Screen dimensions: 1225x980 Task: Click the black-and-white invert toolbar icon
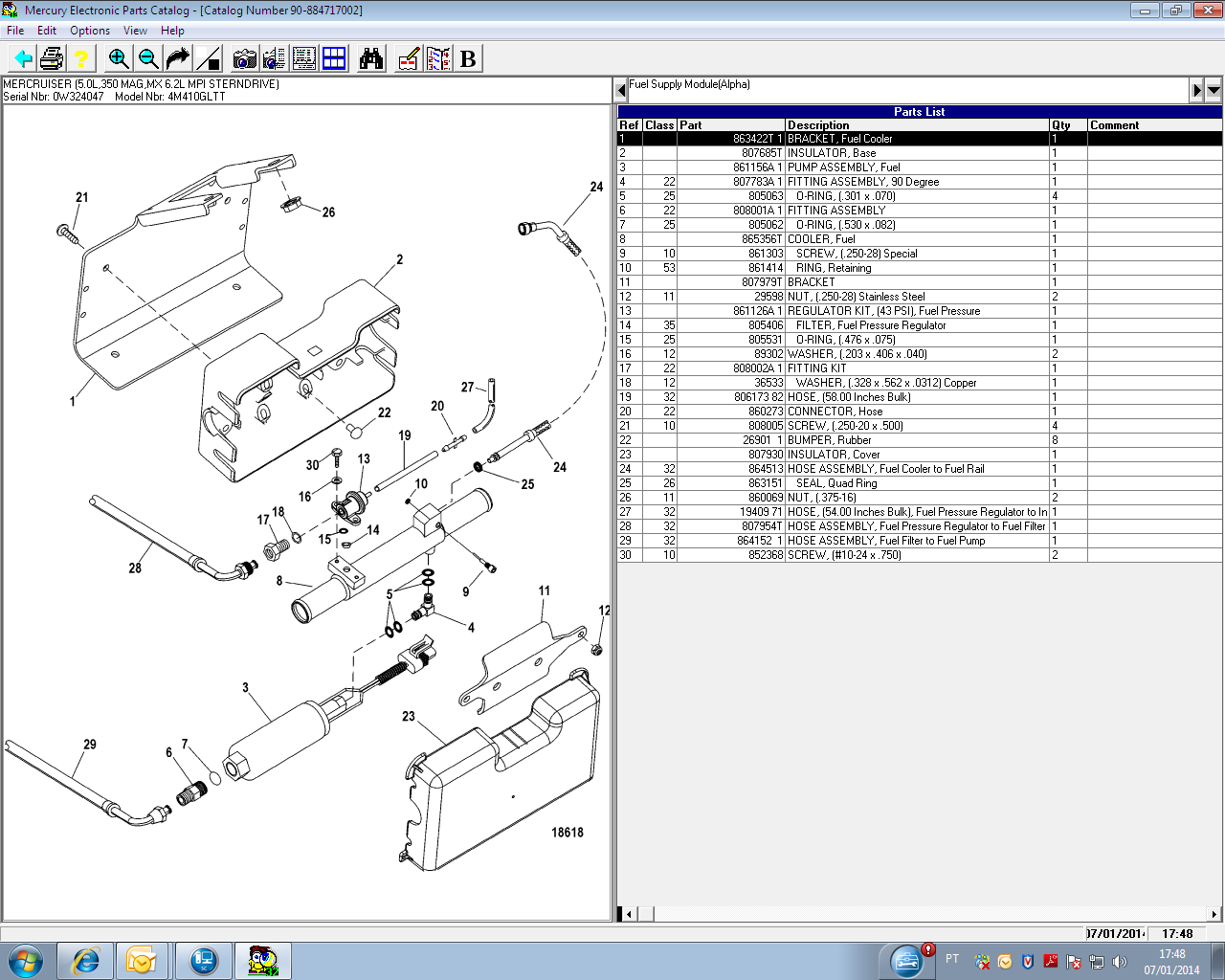(208, 59)
